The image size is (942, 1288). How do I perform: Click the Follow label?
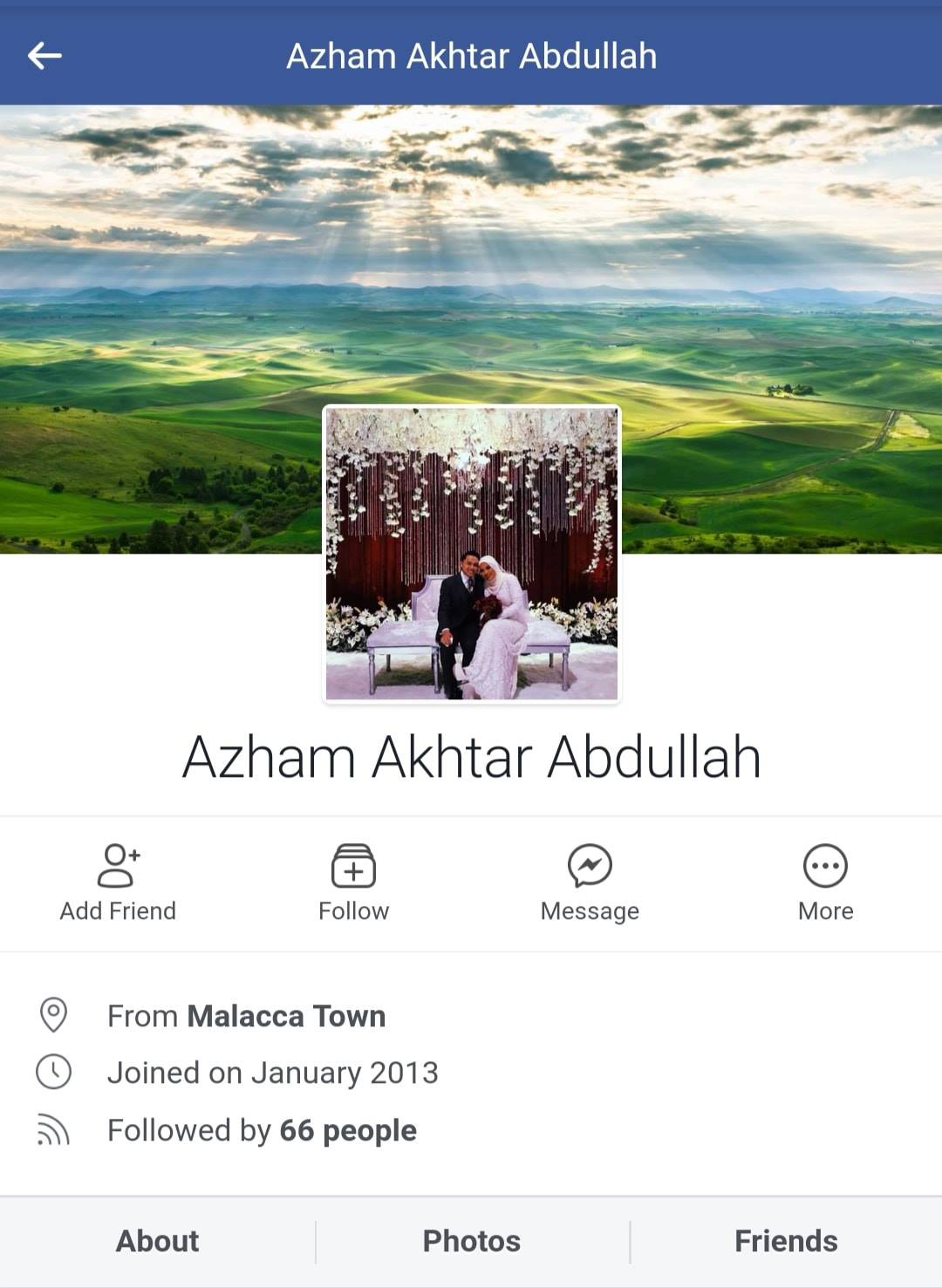[x=353, y=910]
